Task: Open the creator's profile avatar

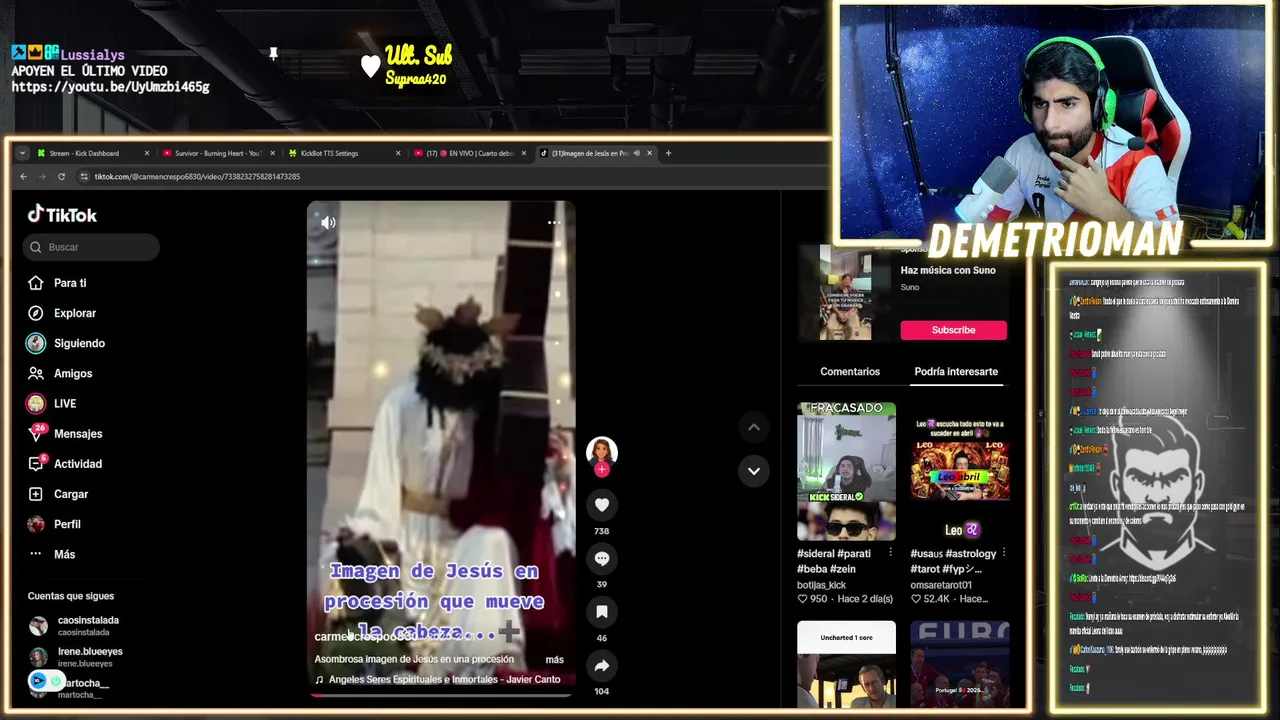Action: pos(601,452)
